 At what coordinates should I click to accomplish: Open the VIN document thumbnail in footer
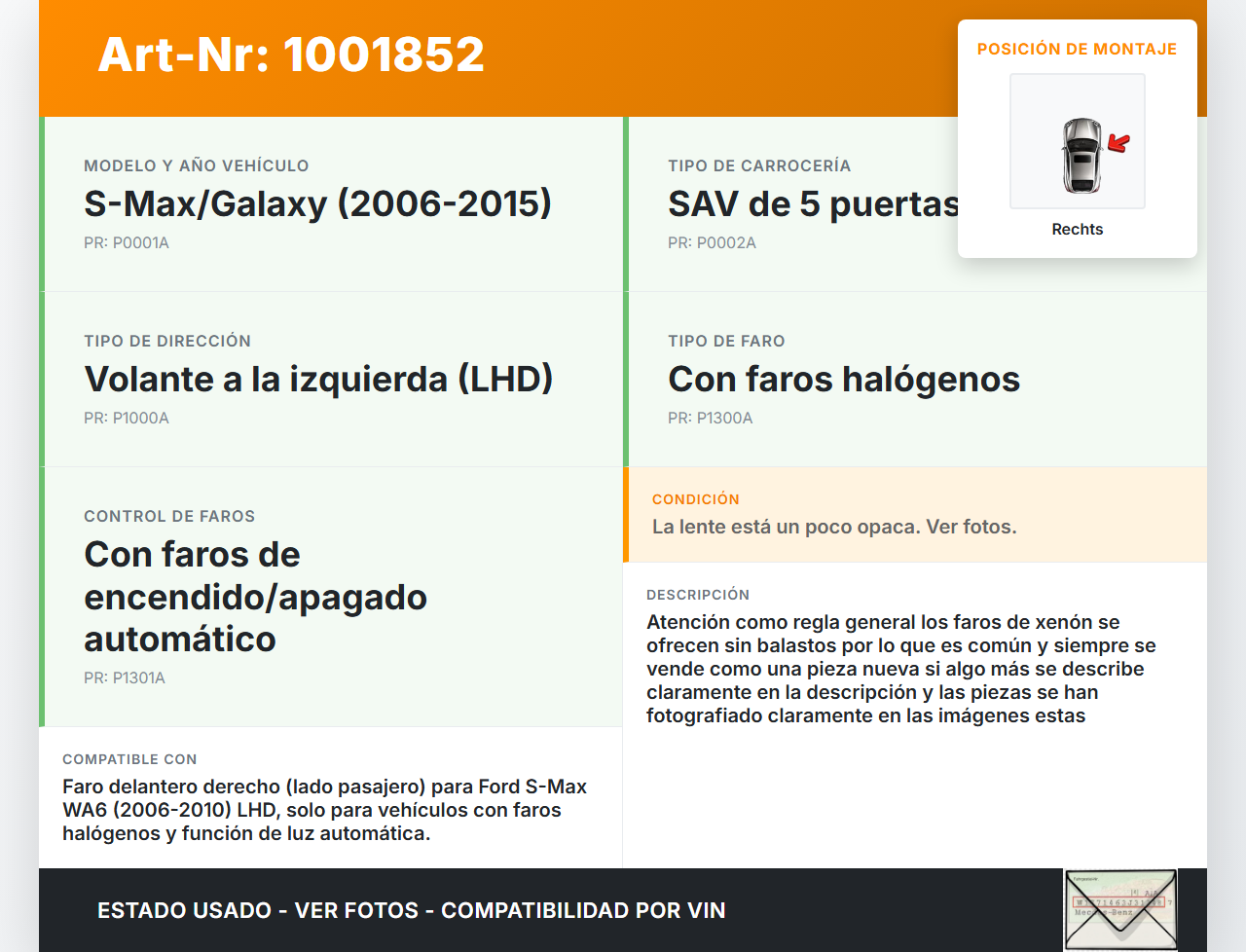1120,909
